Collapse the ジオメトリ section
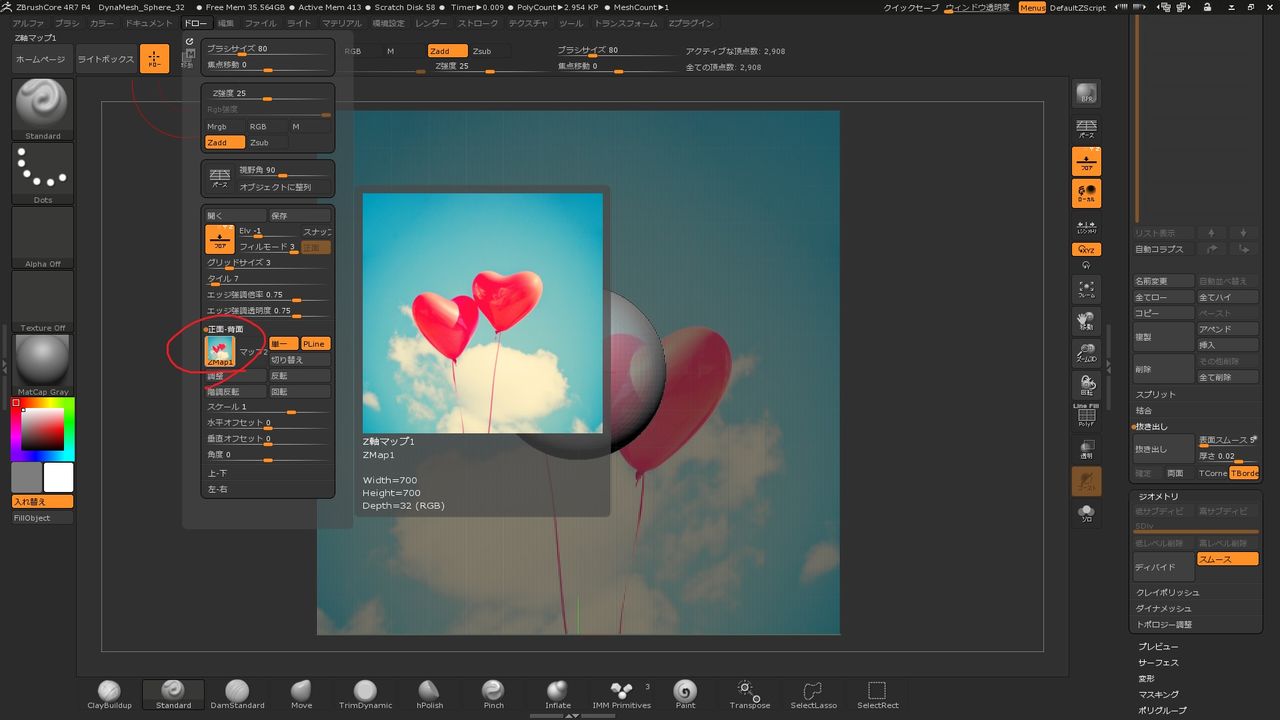 (1158, 497)
